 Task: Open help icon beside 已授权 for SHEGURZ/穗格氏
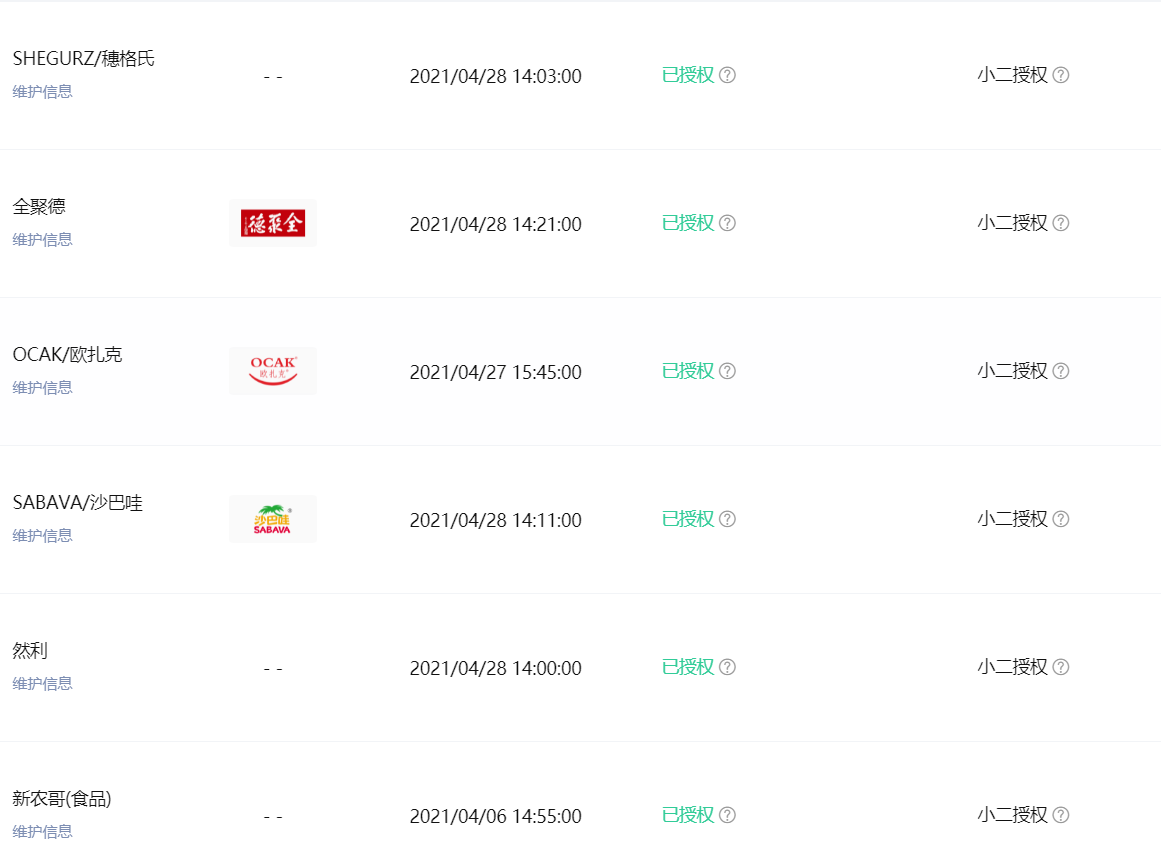pos(727,75)
